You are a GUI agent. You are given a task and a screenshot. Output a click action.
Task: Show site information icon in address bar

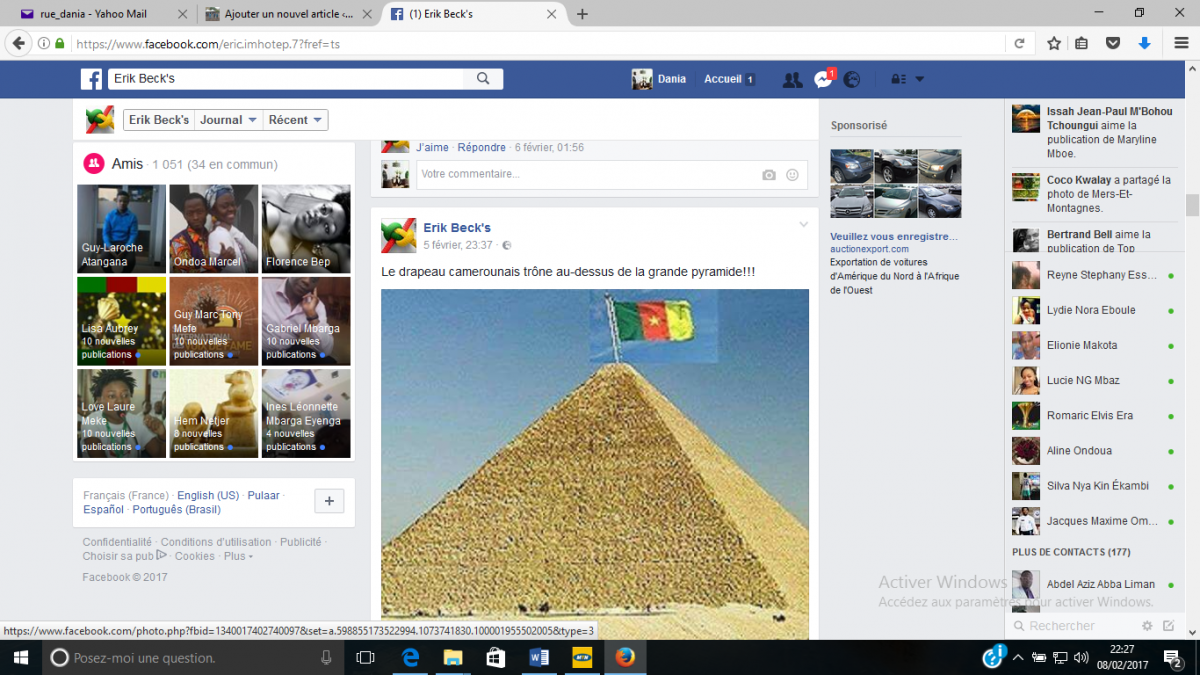43,44
